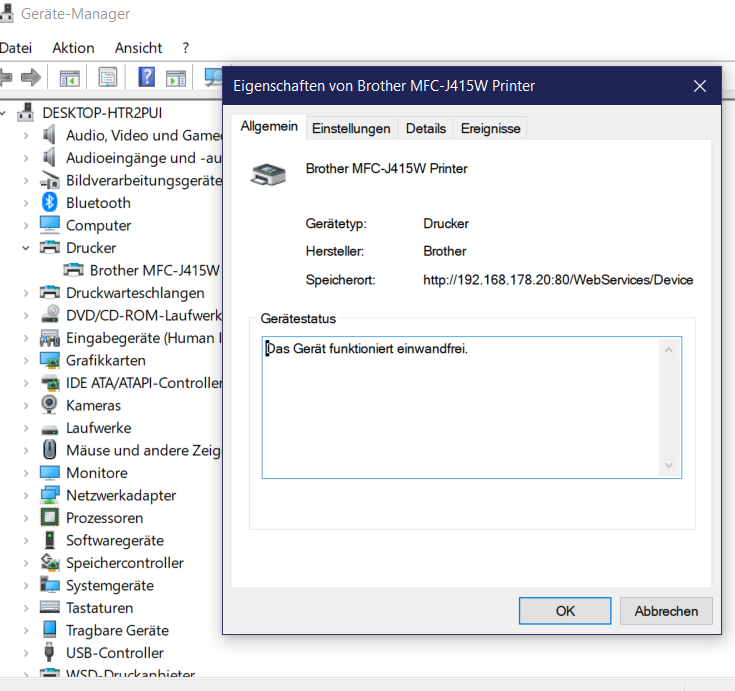Image resolution: width=735 pixels, height=691 pixels.
Task: Click the action pane toolbar icon
Action: click(176, 77)
